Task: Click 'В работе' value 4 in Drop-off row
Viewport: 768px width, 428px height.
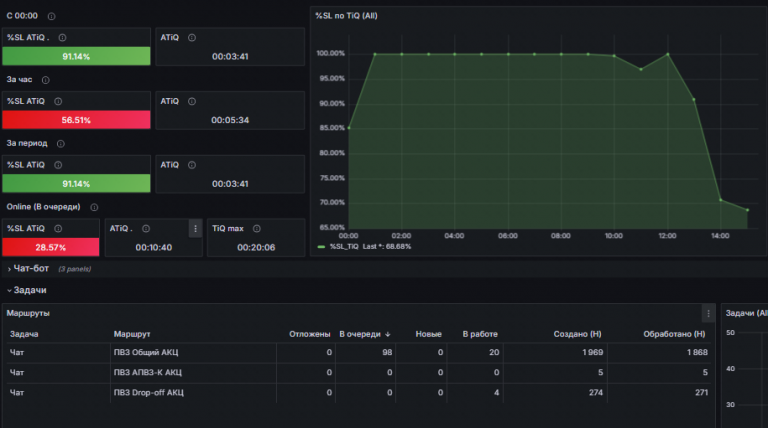Action: pos(497,392)
